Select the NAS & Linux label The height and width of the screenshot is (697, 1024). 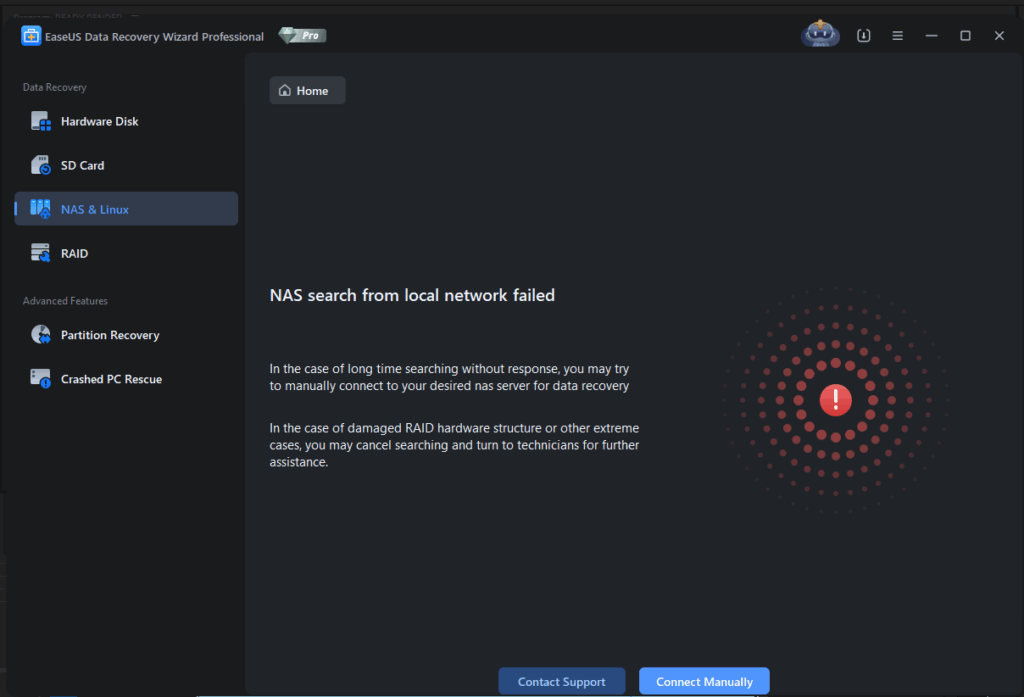pos(95,209)
